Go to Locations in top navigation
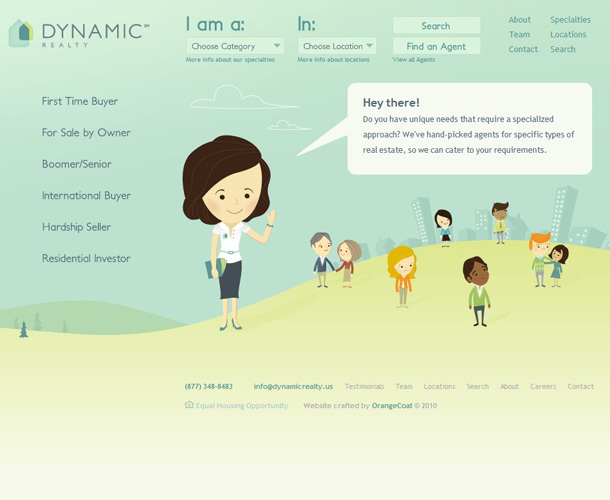The height and width of the screenshot is (500, 610). 568,35
